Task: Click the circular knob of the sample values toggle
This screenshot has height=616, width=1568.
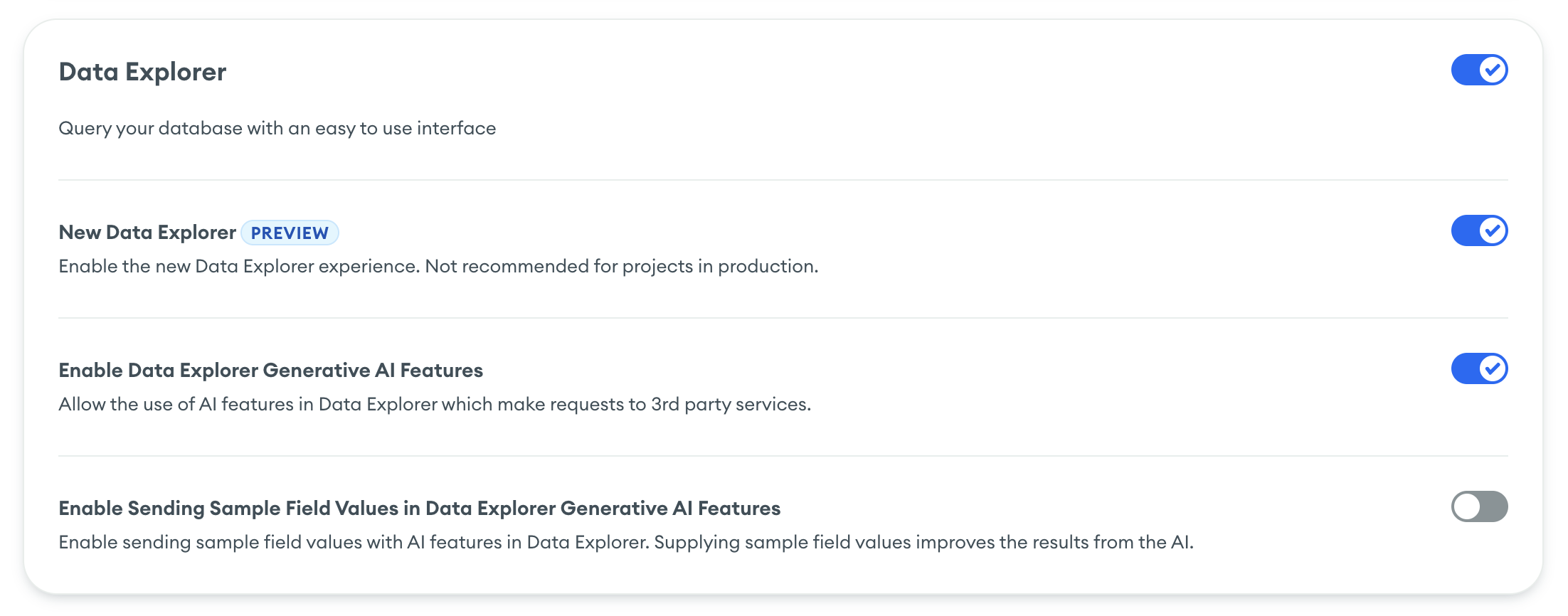Action: tap(1466, 506)
